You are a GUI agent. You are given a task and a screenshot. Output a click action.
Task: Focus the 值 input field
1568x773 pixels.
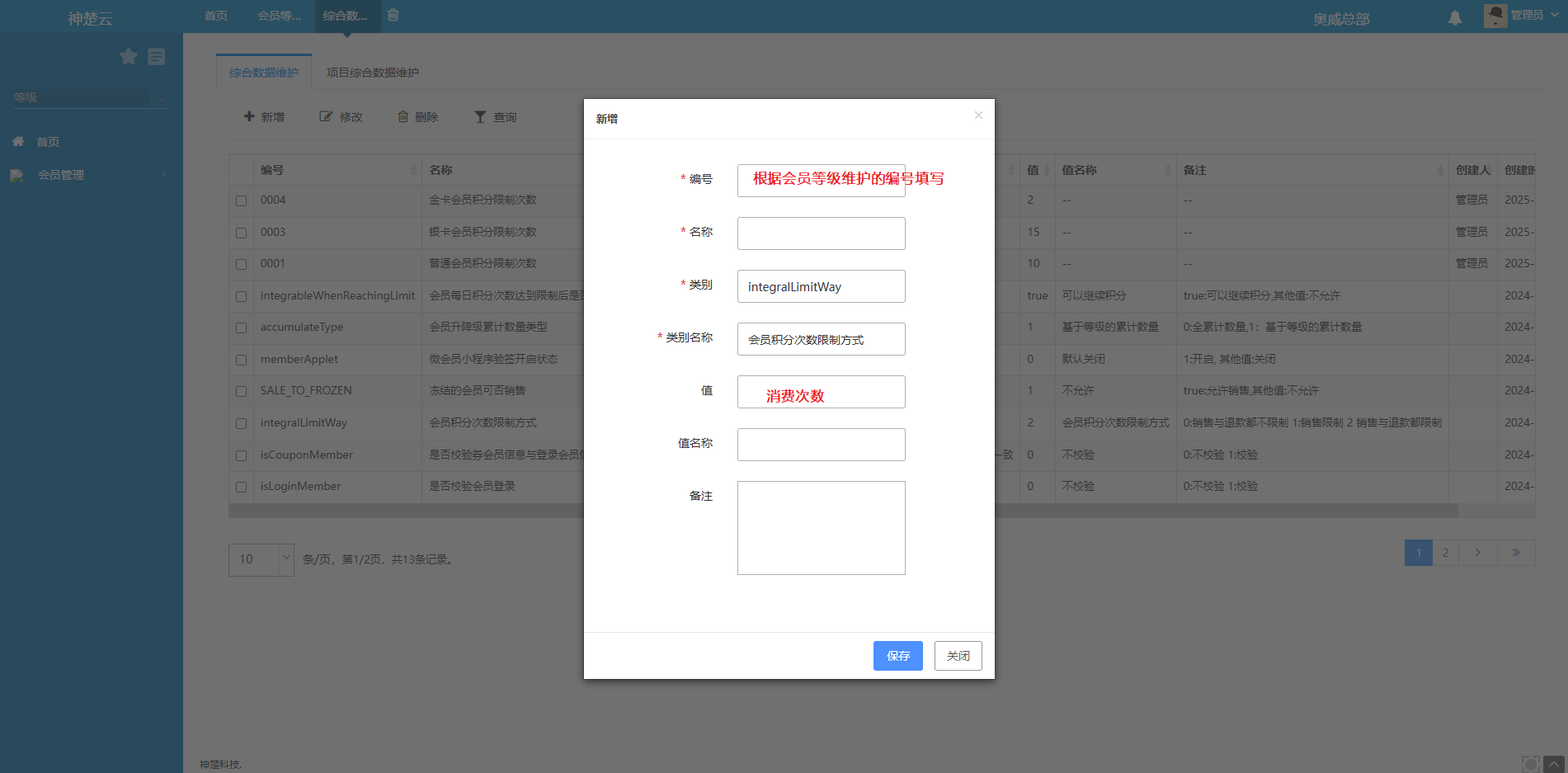click(x=822, y=392)
